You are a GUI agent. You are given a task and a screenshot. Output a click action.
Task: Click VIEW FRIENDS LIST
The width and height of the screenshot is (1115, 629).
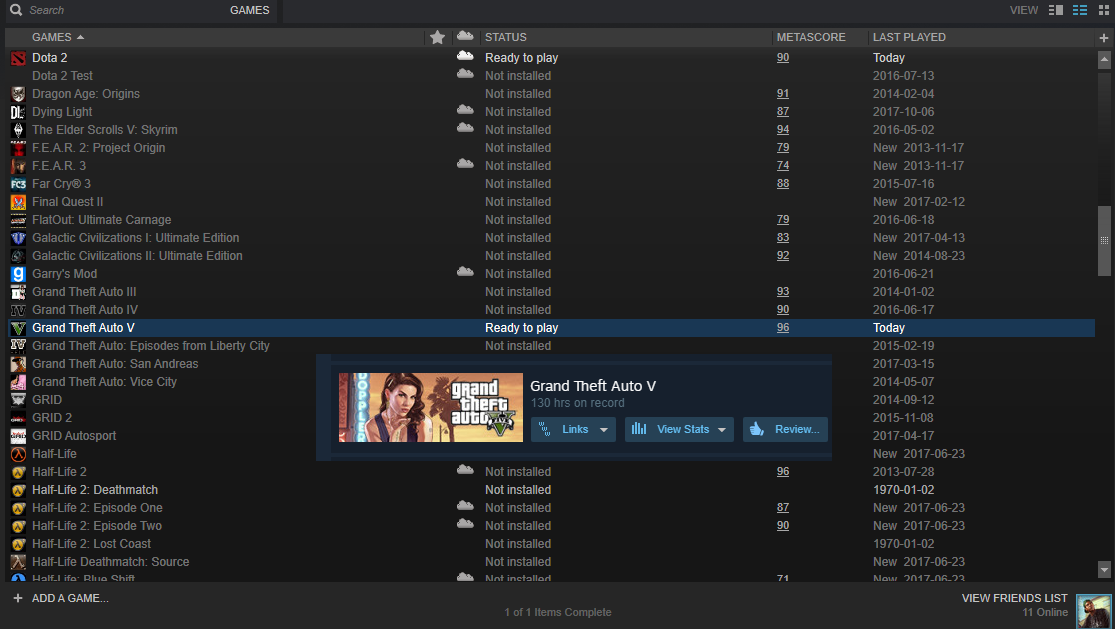(x=1014, y=598)
